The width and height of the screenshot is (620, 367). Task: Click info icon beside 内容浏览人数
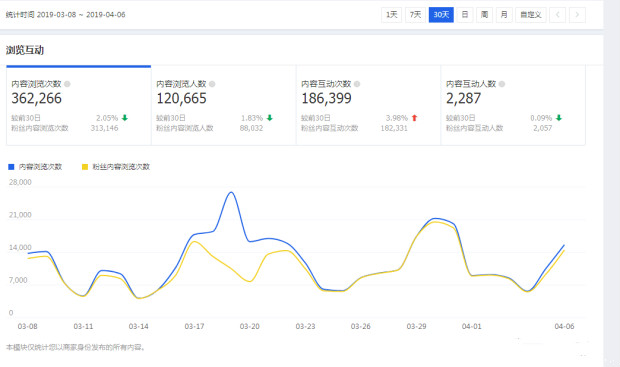click(x=212, y=84)
